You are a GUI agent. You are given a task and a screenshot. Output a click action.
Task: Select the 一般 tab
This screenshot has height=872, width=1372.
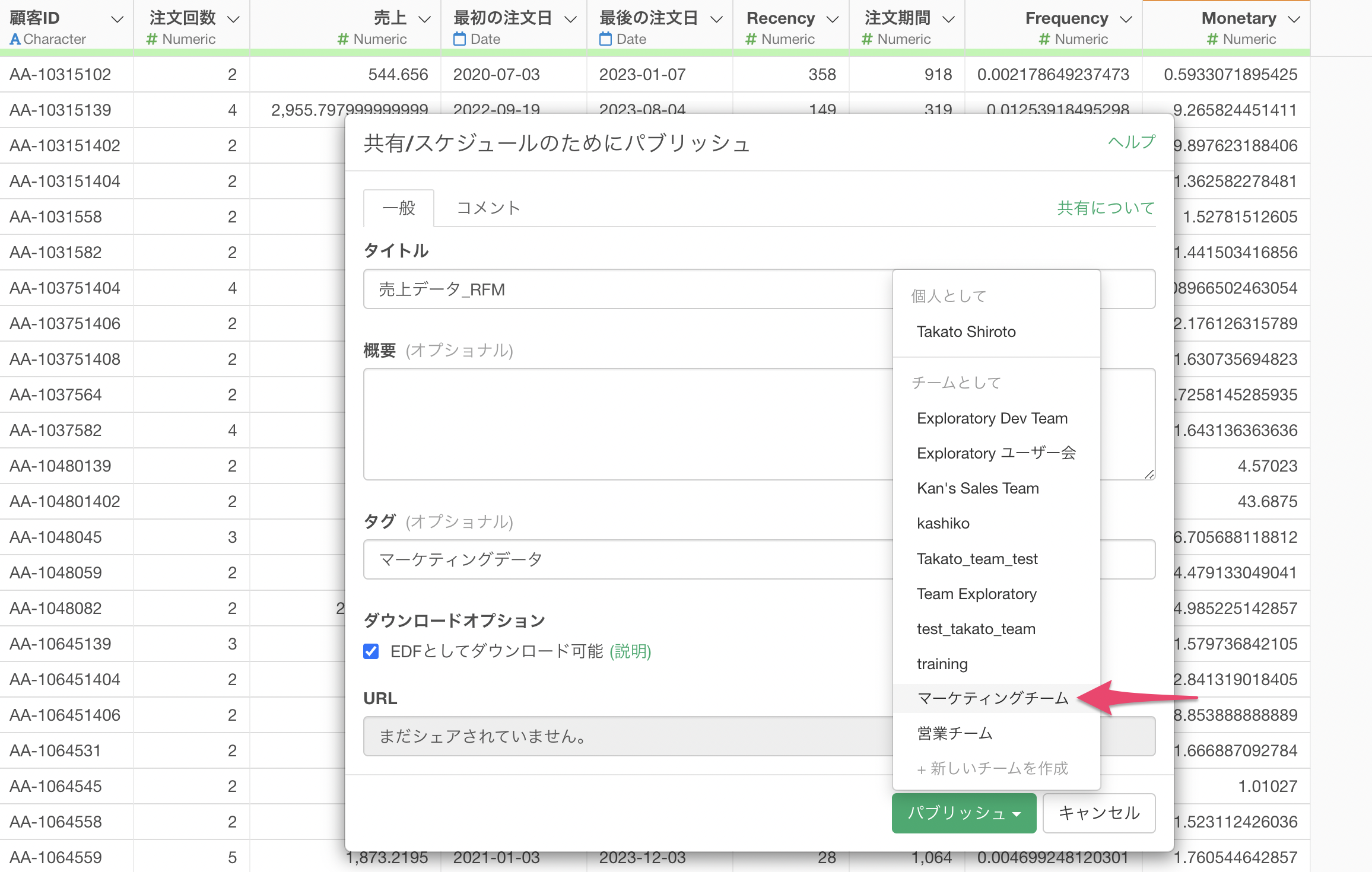pos(399,208)
